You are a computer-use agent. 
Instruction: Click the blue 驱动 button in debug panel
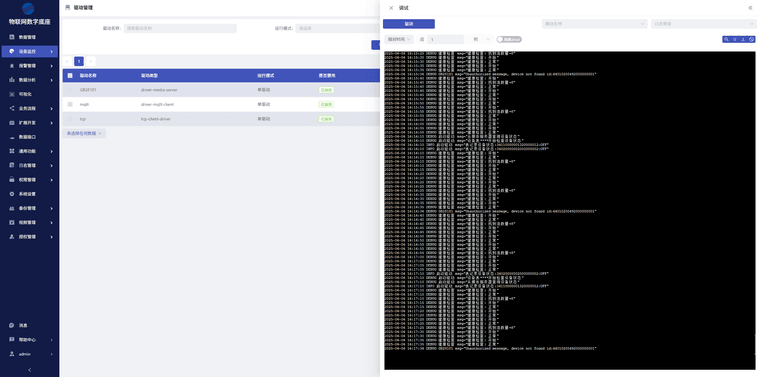click(x=409, y=24)
